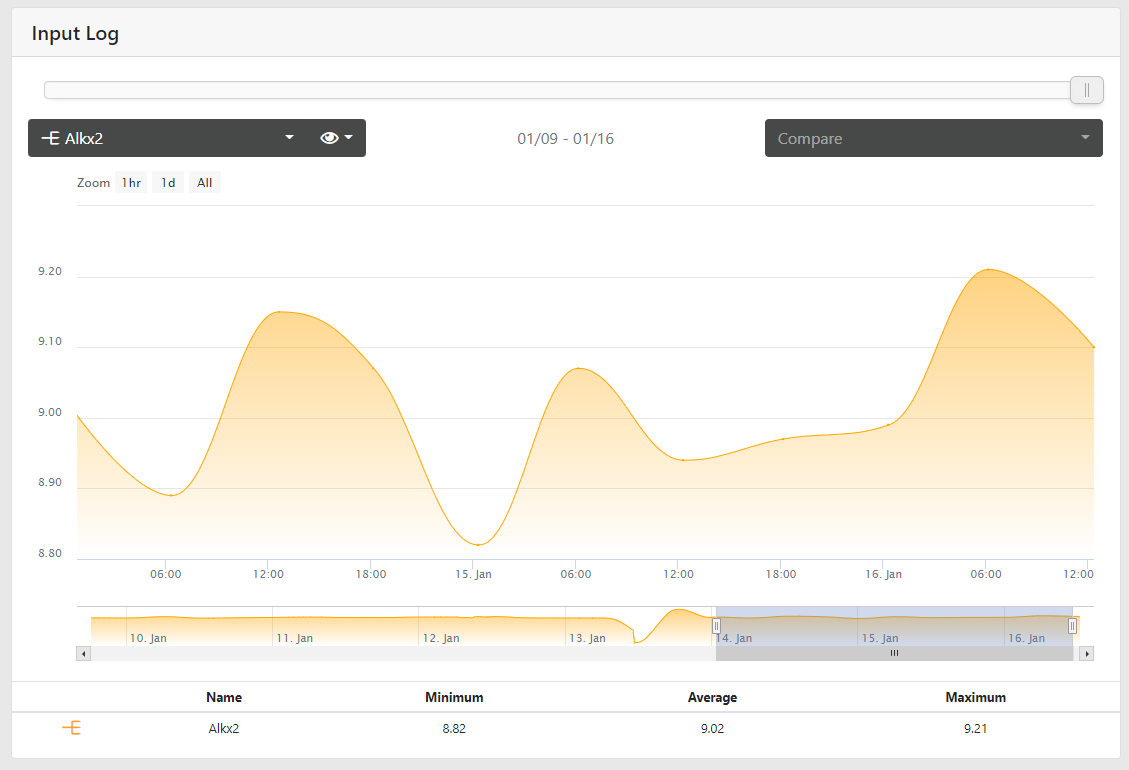Click Alkx2 name in the stats table
The width and height of the screenshot is (1129, 770).
224,728
